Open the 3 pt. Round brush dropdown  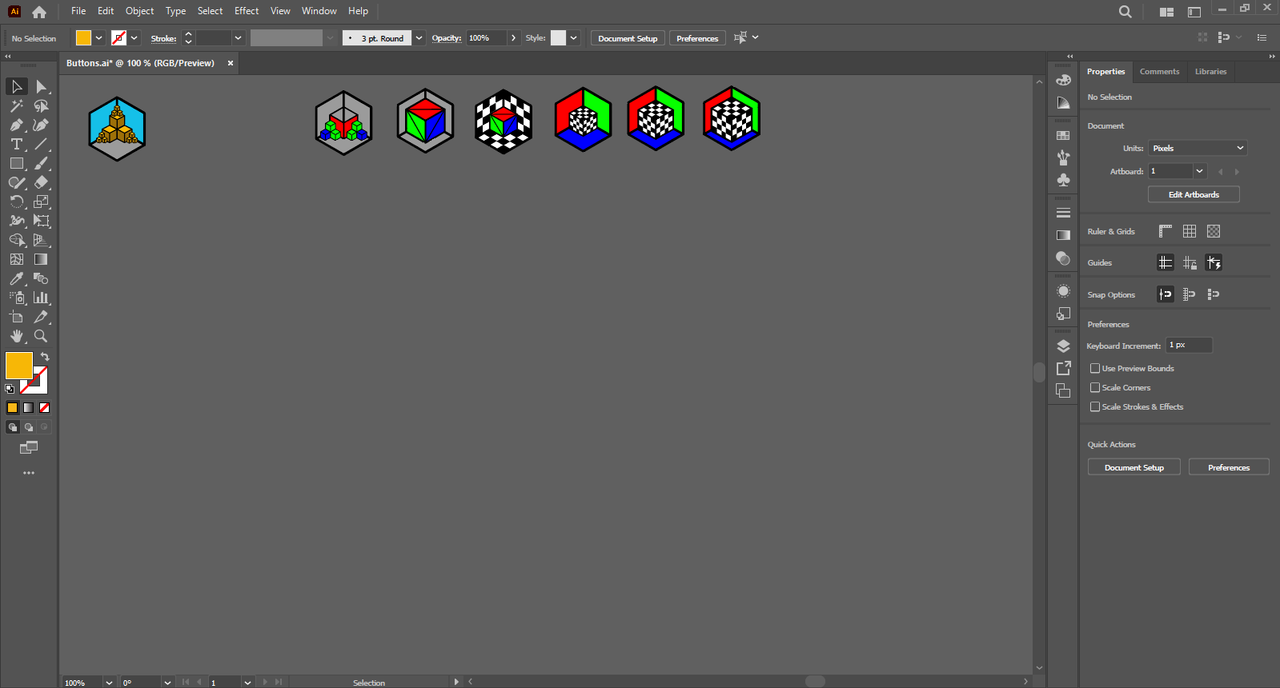coord(419,38)
